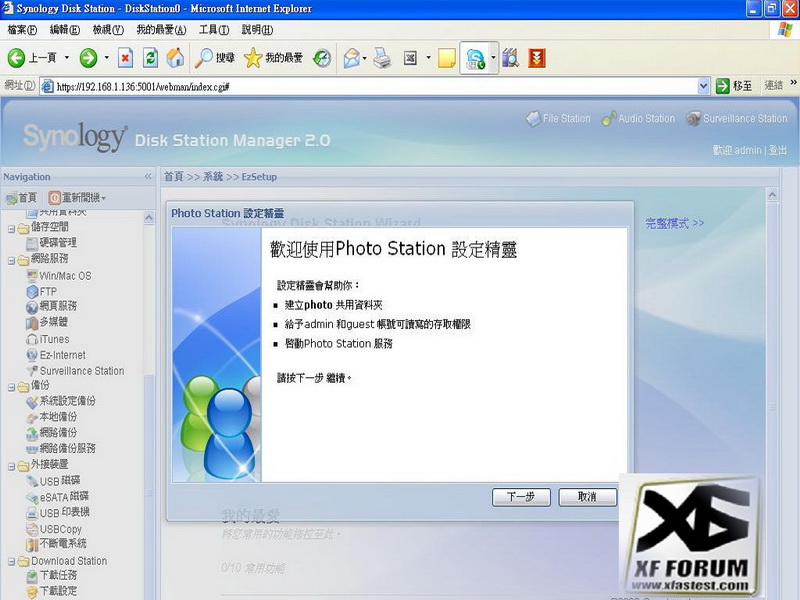Screen dimensions: 800x600
Task: Open USB 印表機 in navigation tree
Action: (58, 513)
